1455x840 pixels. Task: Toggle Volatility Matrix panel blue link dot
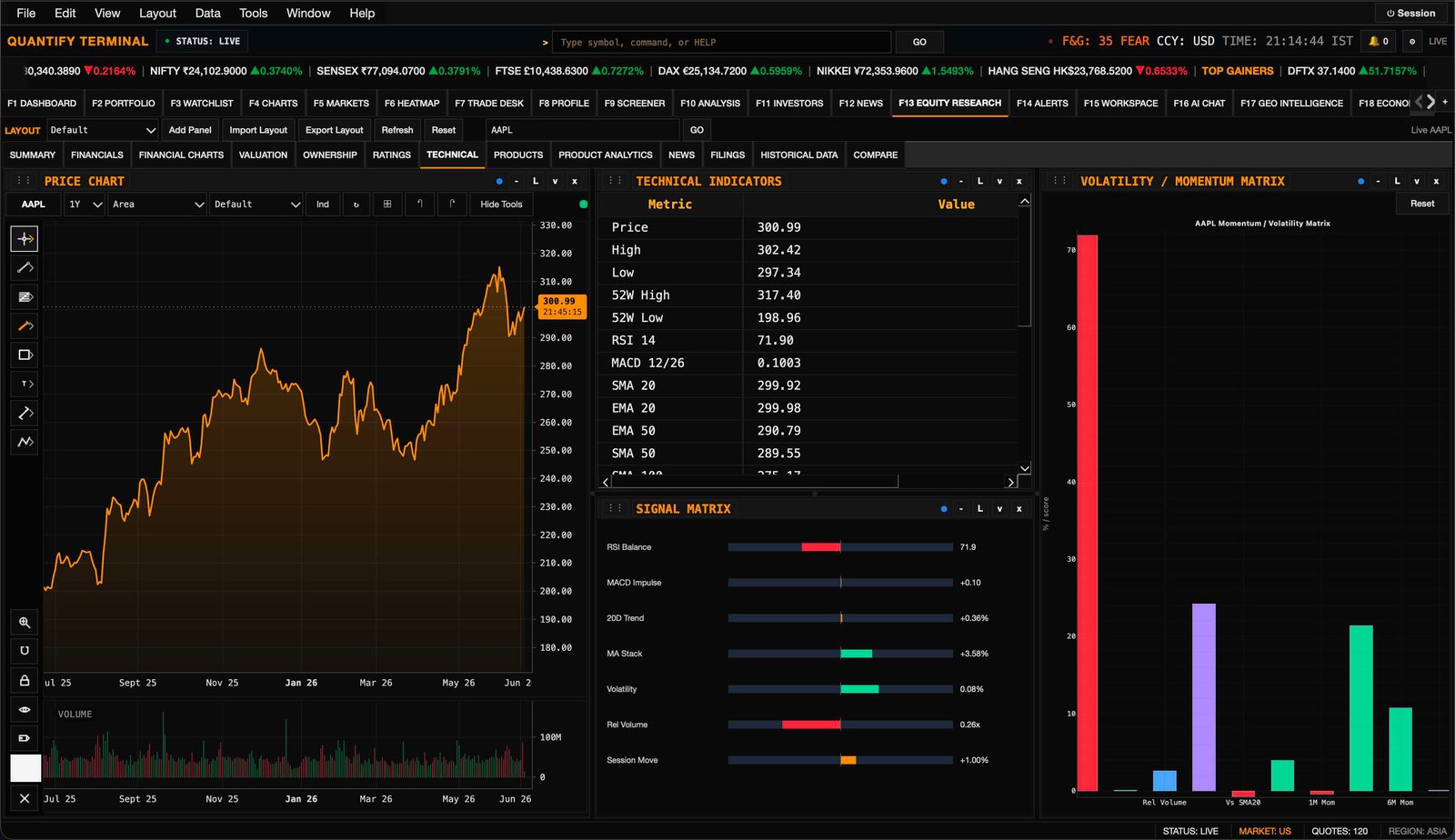pyautogui.click(x=1361, y=181)
